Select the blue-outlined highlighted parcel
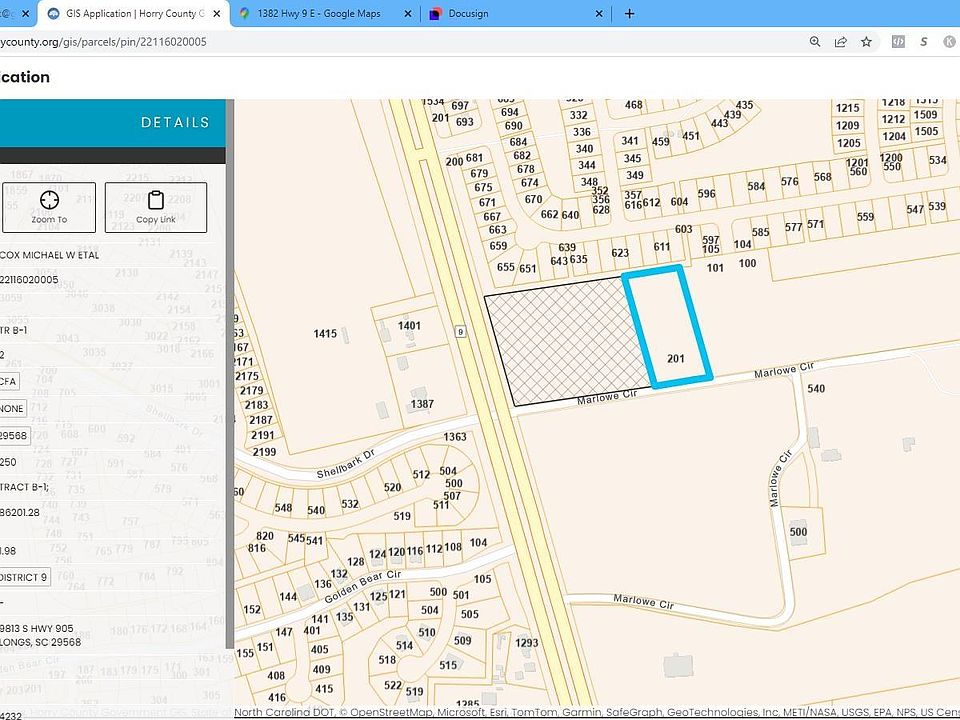The width and height of the screenshot is (960, 720). 667,327
